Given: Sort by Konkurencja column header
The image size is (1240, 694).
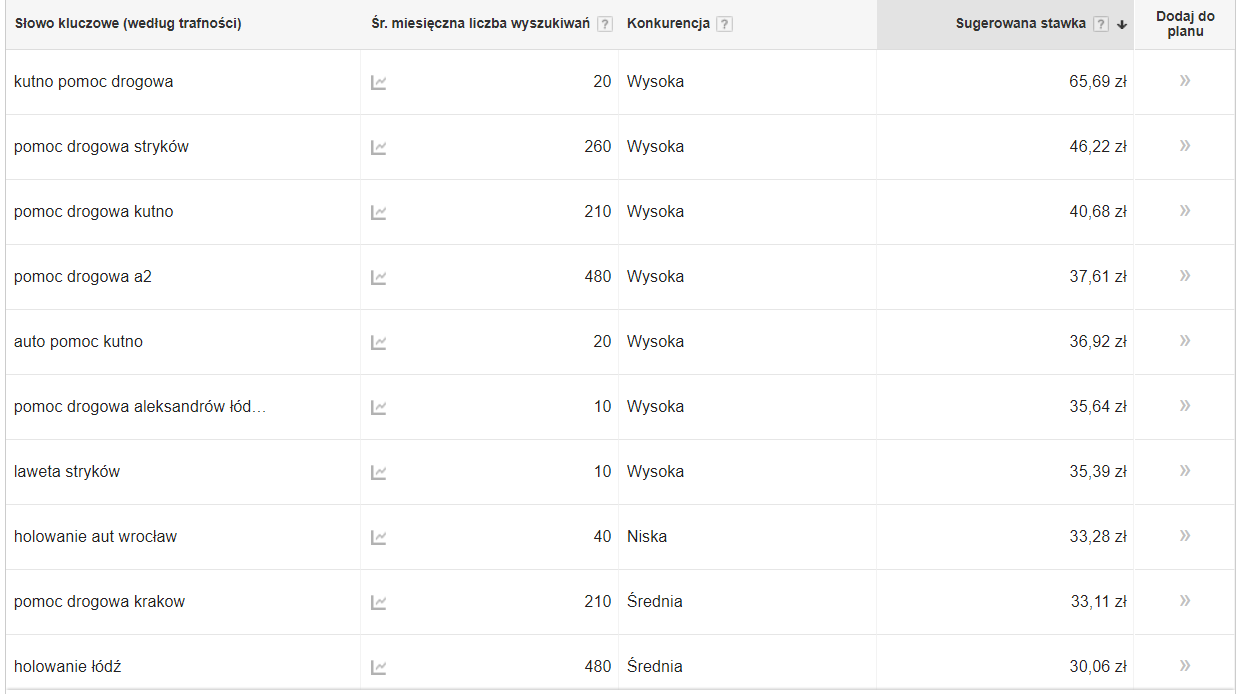Looking at the screenshot, I should point(668,24).
